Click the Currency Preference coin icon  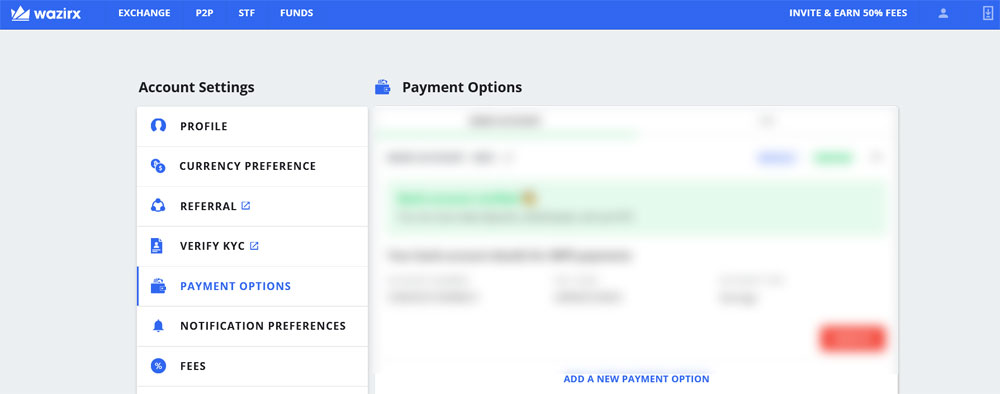tap(158, 166)
